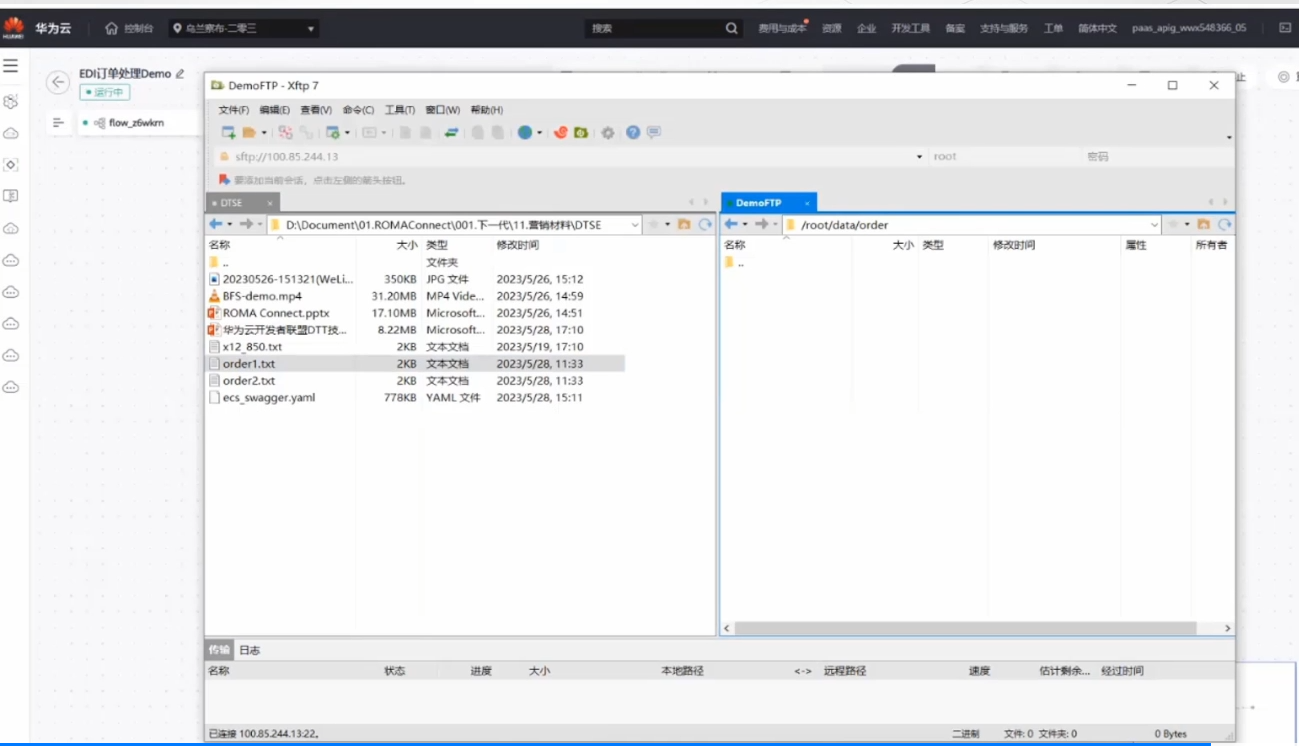The width and height of the screenshot is (1299, 746).
Task: Click the home folder icon in the local pane
Action: click(684, 225)
